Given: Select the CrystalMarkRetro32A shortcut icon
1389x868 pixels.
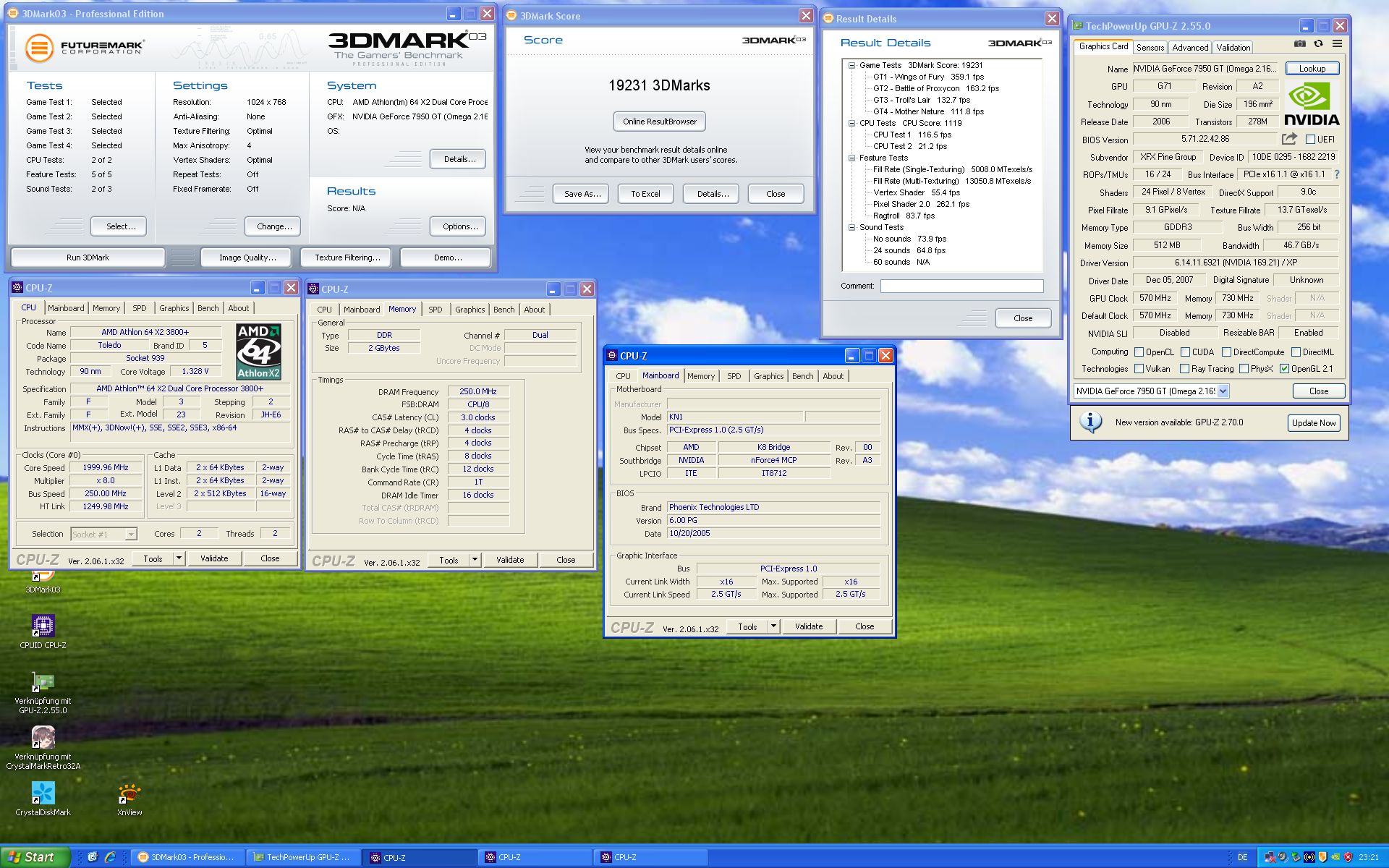Looking at the screenshot, I should point(43,748).
